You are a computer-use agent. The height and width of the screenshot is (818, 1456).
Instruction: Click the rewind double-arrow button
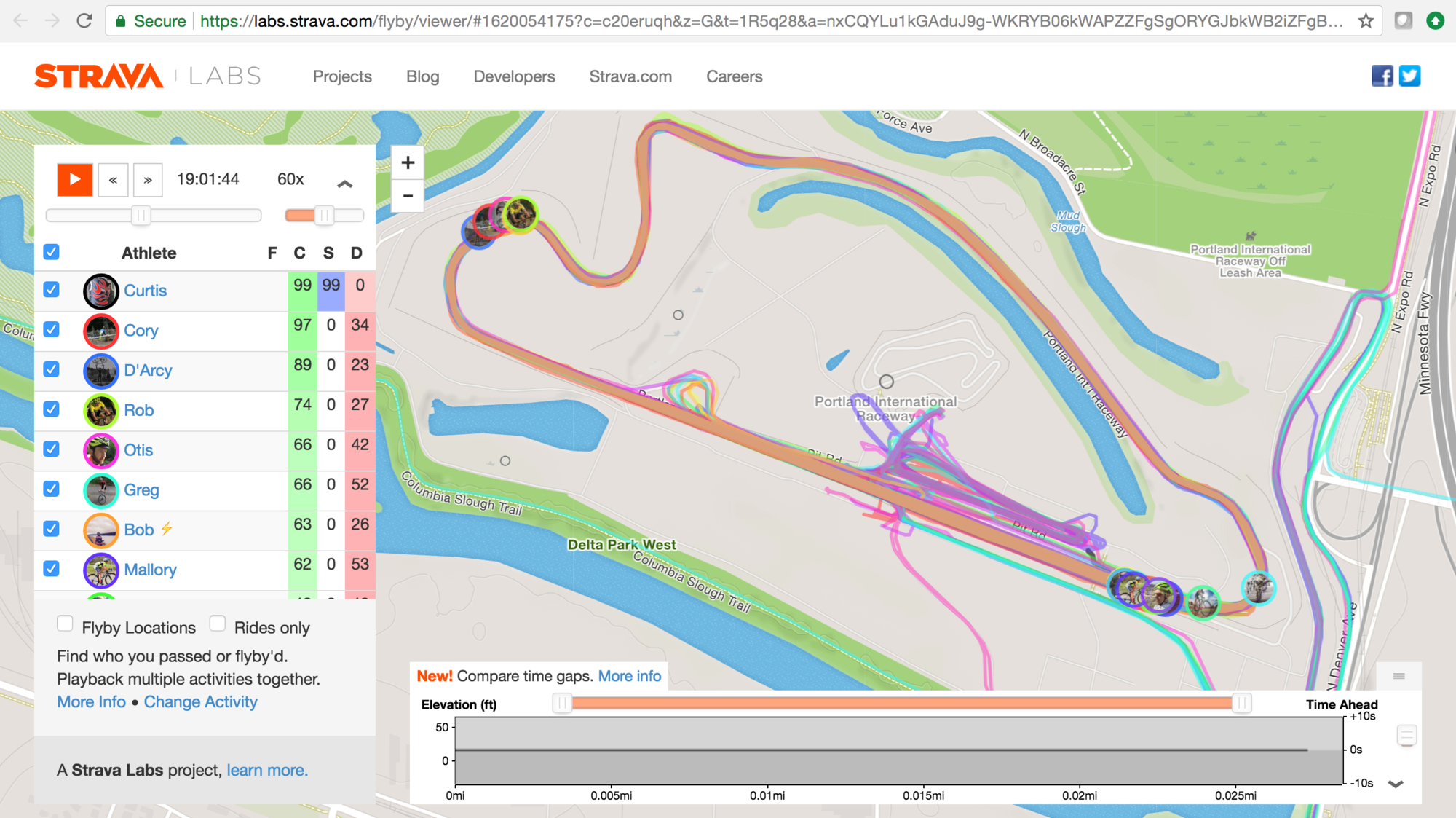click(x=113, y=180)
